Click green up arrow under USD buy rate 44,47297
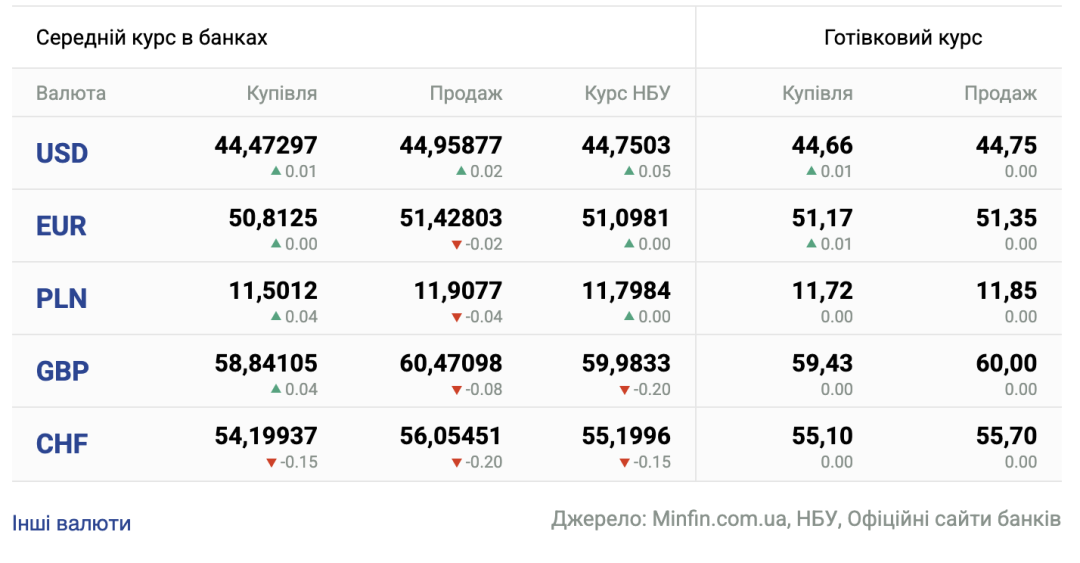The width and height of the screenshot is (1080, 563). point(276,171)
